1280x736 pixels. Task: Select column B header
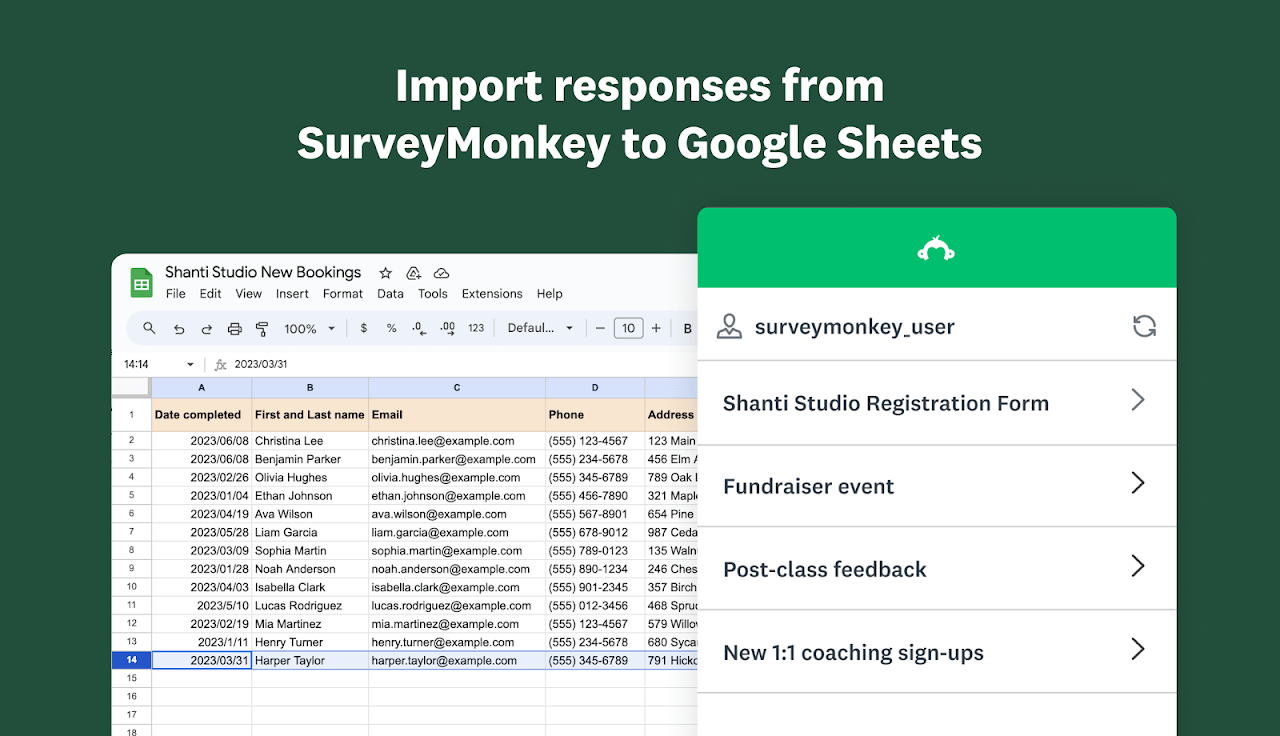tap(310, 387)
